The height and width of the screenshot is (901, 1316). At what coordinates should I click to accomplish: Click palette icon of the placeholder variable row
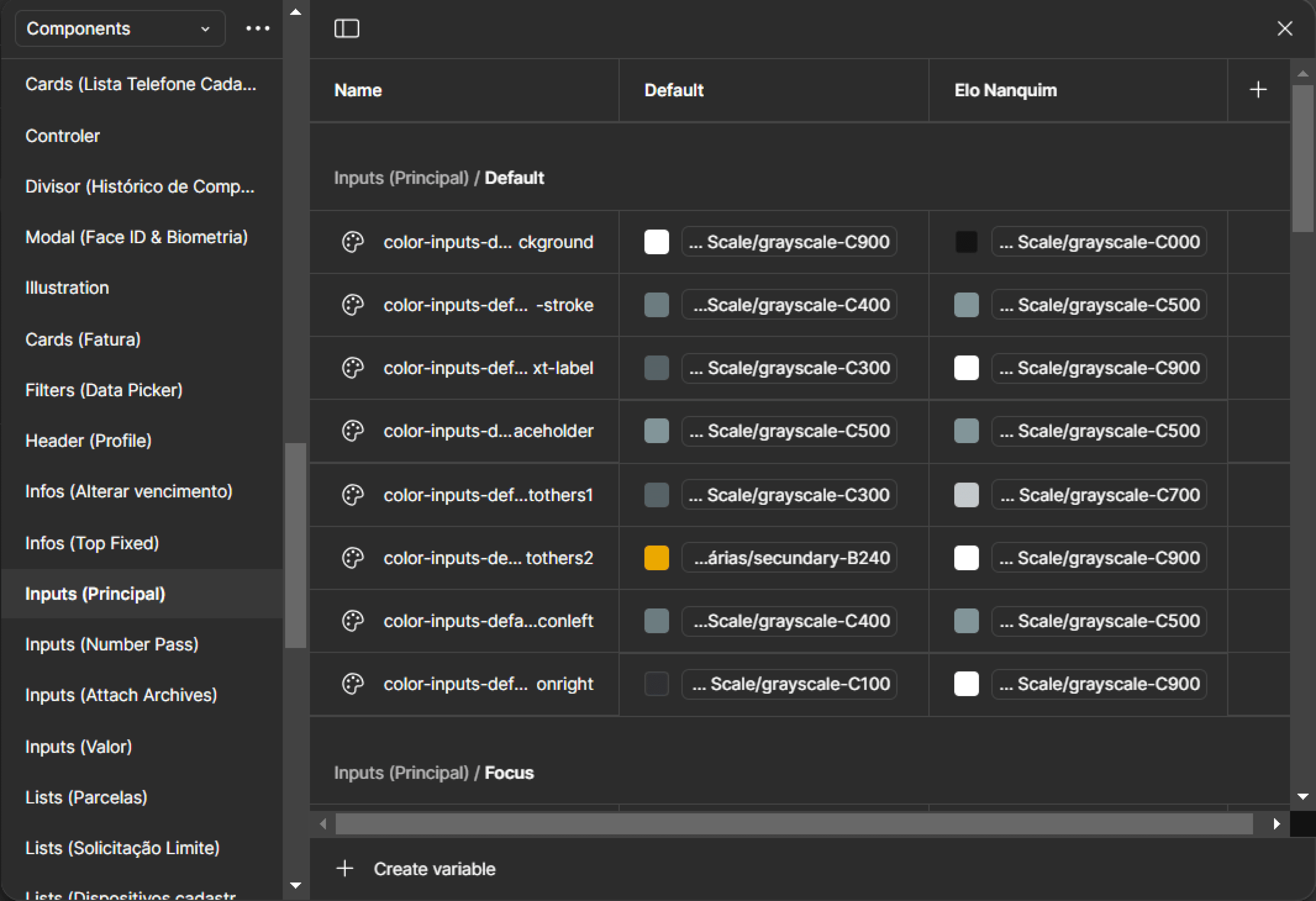(352, 431)
